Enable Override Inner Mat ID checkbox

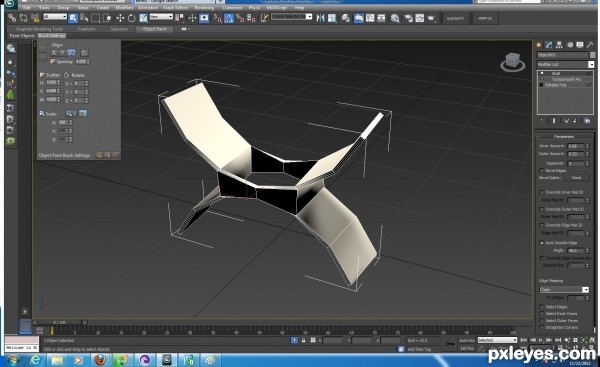(x=542, y=192)
